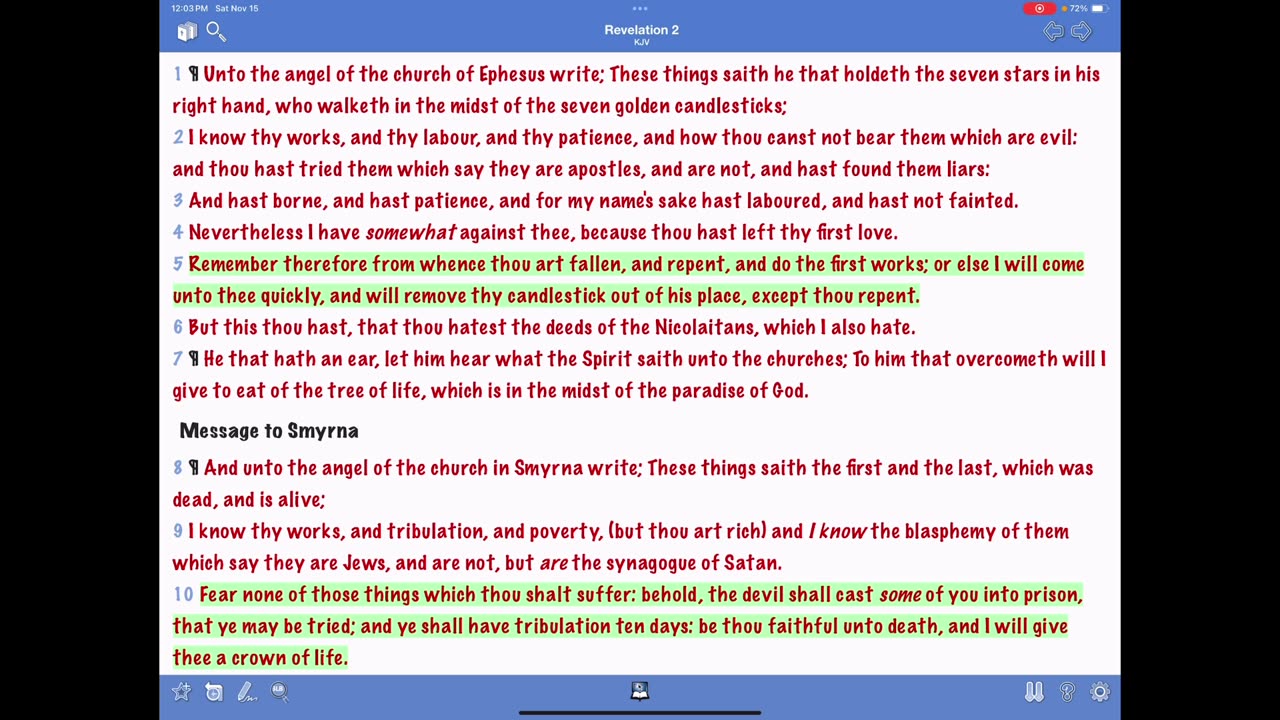
Task: Tap the Sat Nov 15 date
Action: point(239,8)
